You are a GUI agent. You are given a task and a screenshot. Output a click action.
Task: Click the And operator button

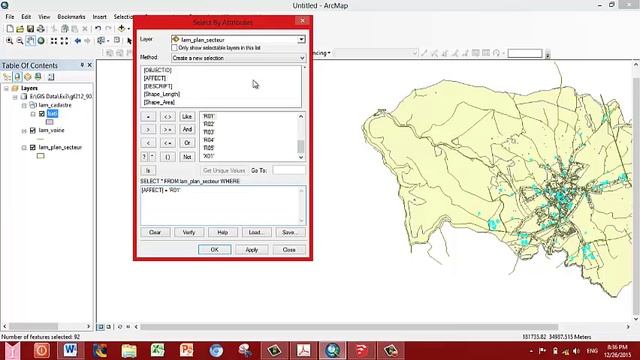click(187, 129)
